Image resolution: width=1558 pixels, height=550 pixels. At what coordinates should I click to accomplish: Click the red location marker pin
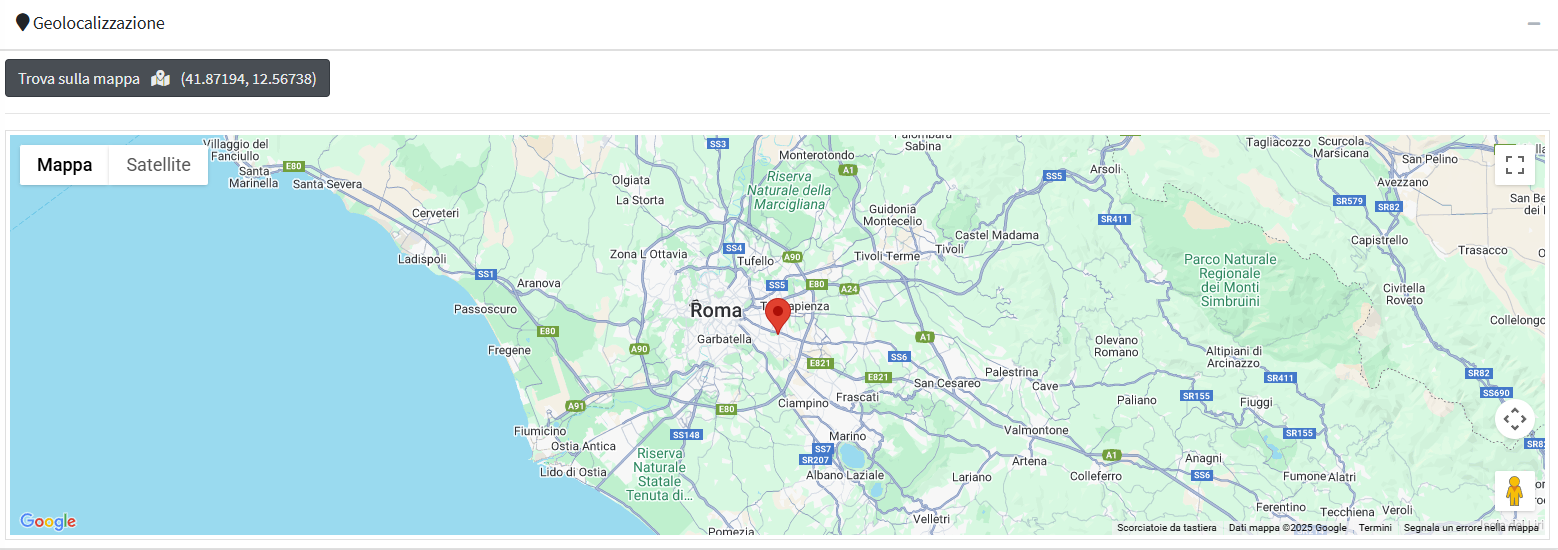(778, 315)
